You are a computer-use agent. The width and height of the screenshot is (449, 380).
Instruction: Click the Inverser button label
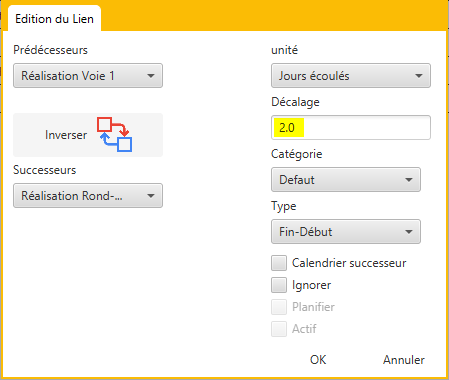pos(66,135)
